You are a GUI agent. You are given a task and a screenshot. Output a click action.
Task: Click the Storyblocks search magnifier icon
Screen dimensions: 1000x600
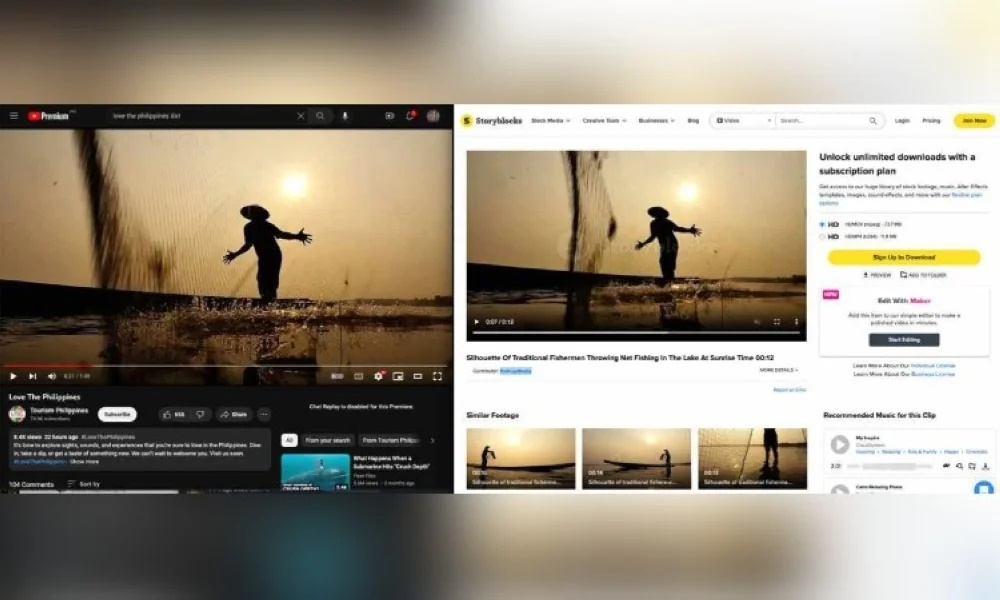(872, 120)
